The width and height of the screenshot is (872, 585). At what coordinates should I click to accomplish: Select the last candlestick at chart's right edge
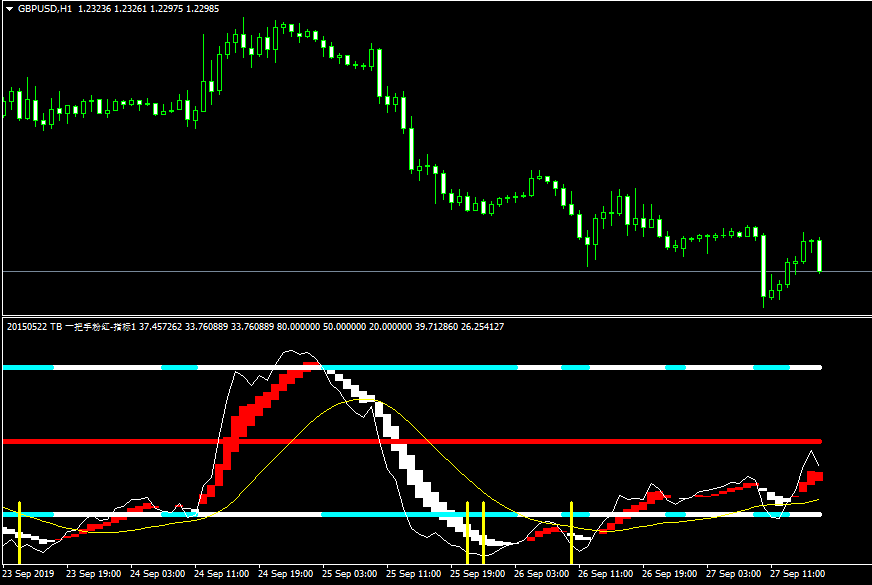pyautogui.click(x=820, y=255)
